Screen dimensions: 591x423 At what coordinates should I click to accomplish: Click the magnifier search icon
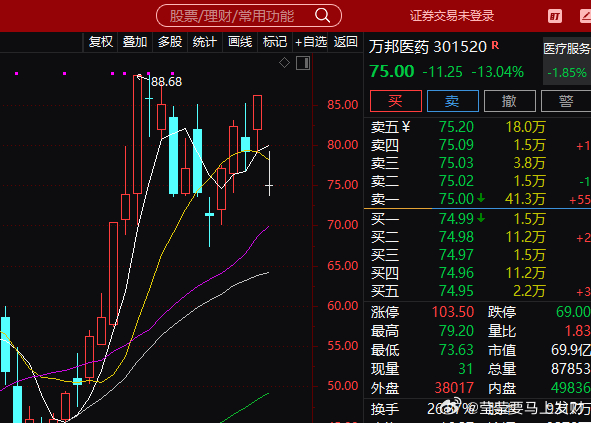pos(323,15)
